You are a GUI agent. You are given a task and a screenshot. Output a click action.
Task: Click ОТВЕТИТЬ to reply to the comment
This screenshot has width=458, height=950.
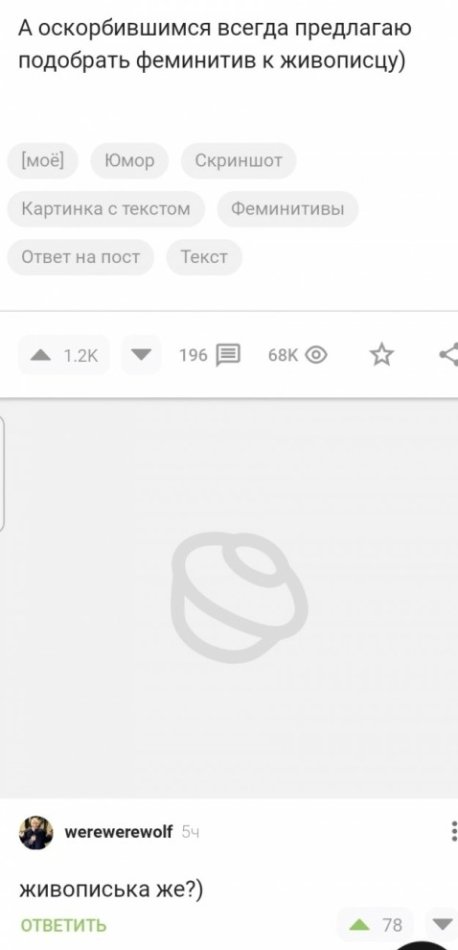click(x=64, y=925)
